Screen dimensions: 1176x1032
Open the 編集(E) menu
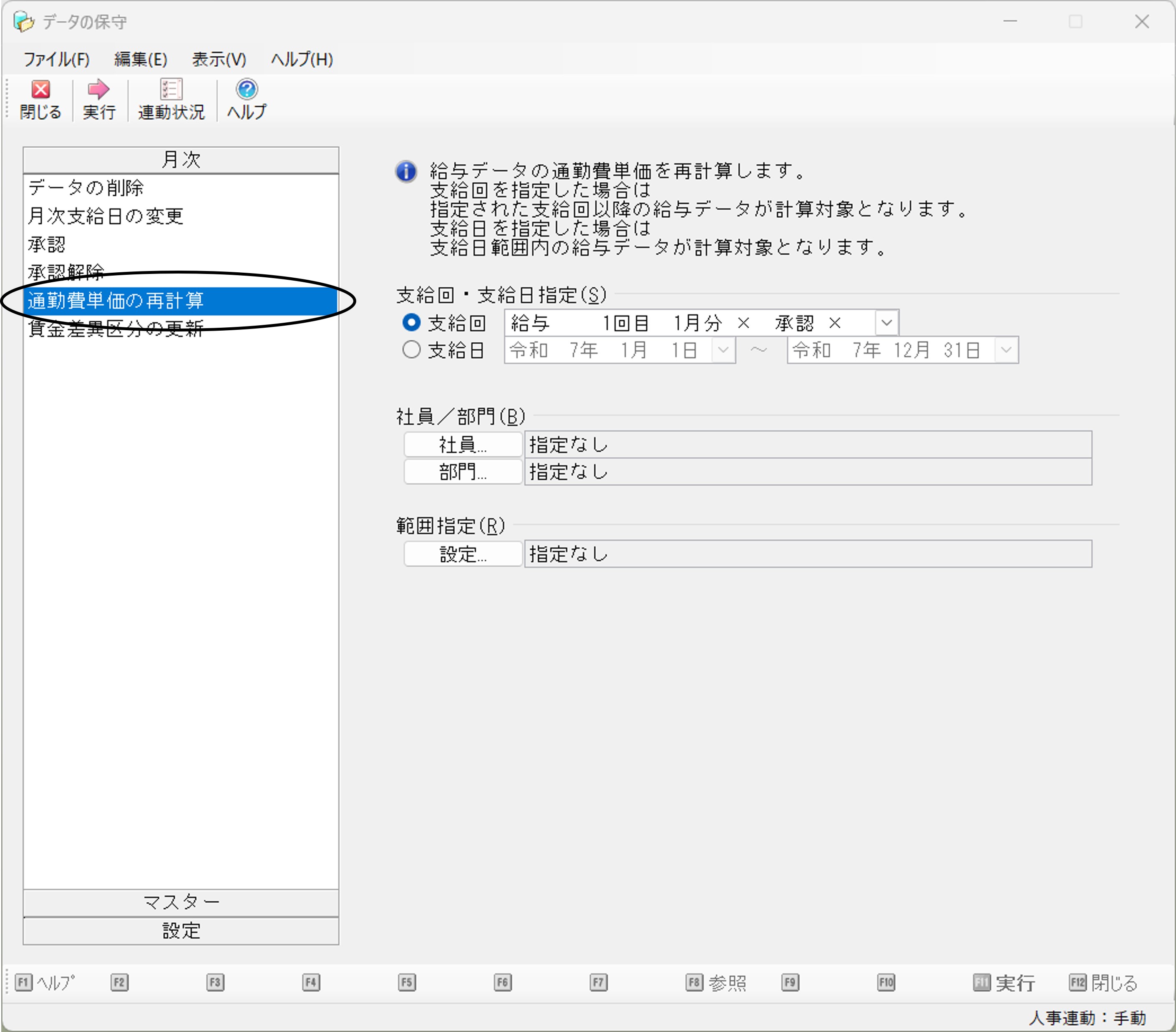141,59
